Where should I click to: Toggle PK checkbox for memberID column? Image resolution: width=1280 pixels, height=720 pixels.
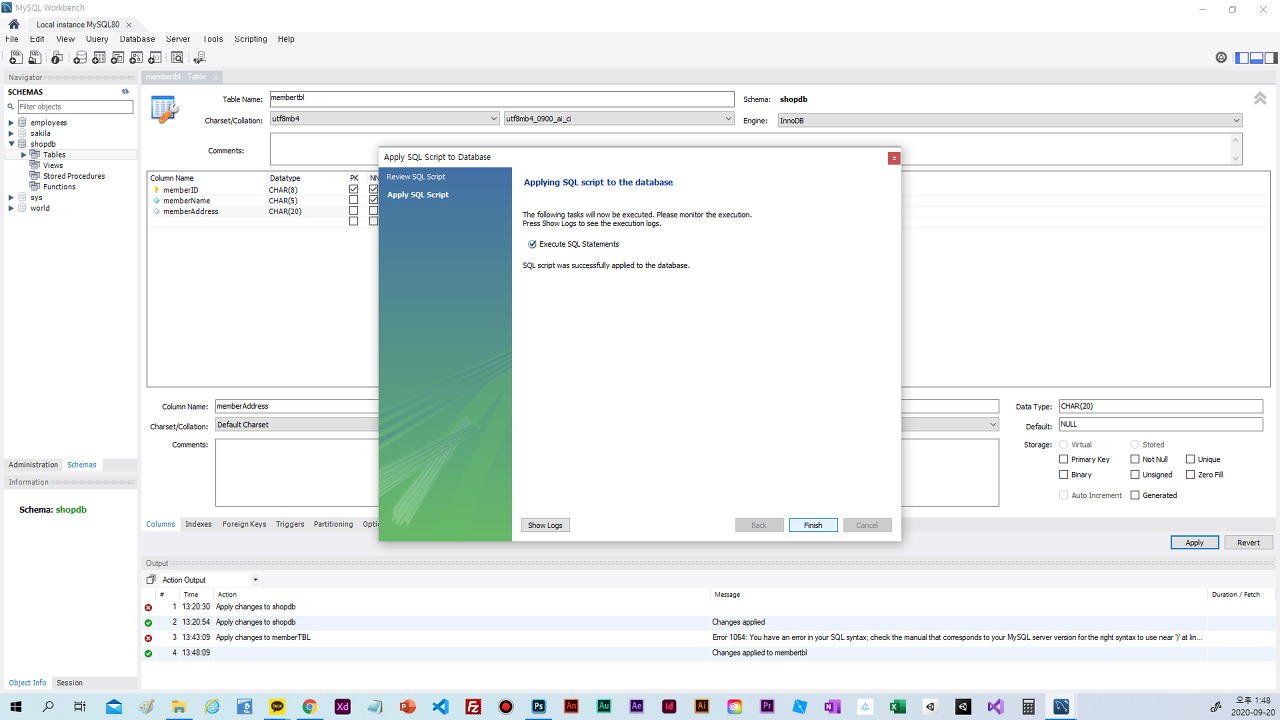pyautogui.click(x=353, y=189)
